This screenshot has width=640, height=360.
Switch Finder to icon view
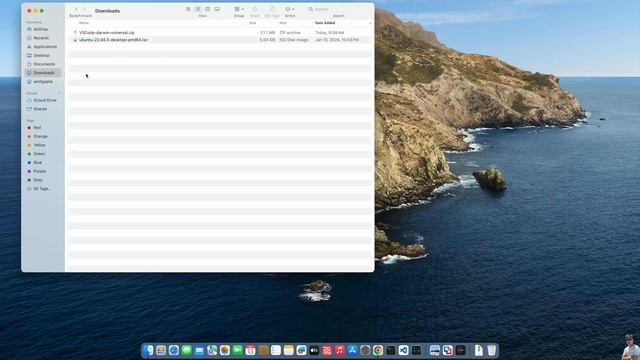tap(188, 9)
